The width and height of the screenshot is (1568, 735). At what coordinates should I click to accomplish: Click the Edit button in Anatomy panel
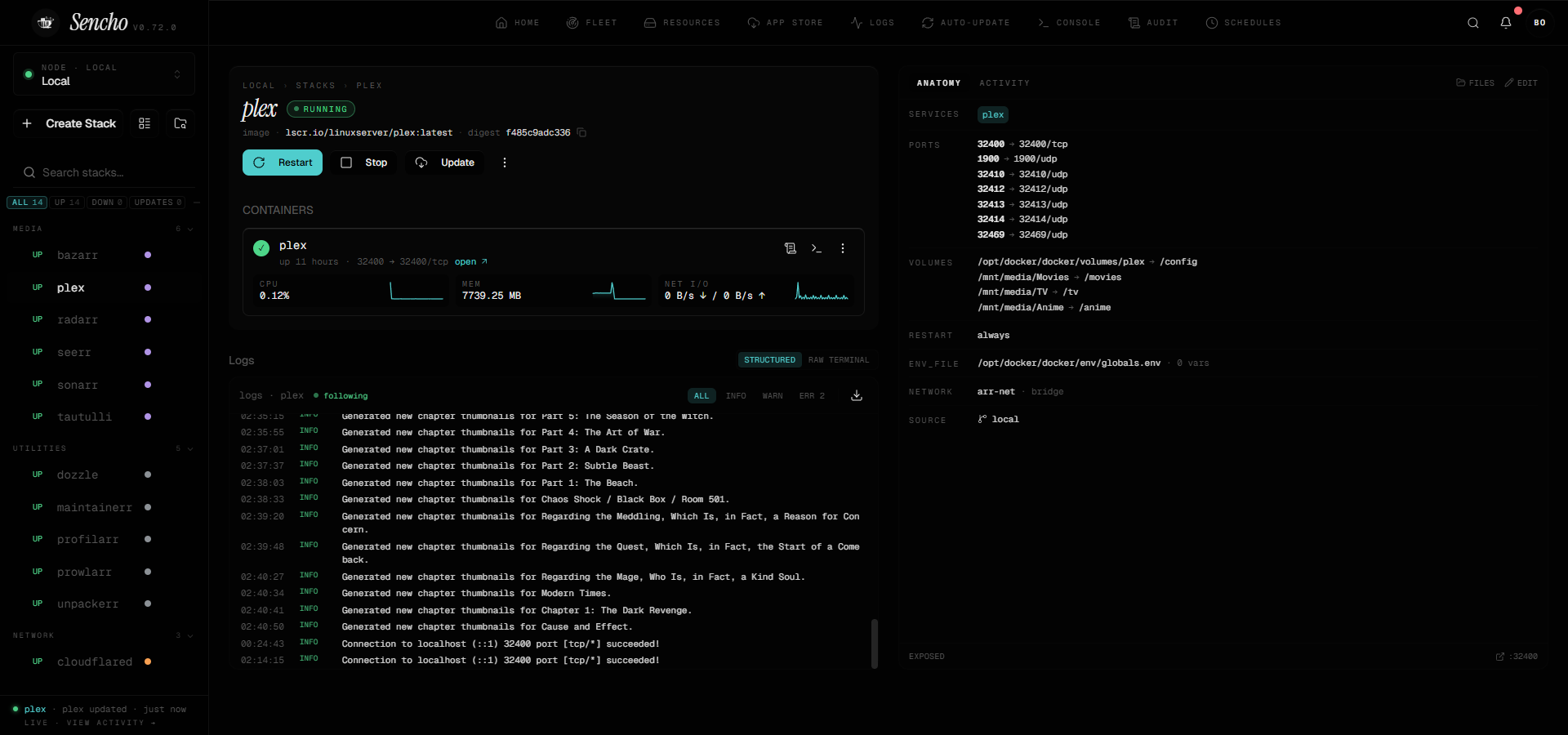pos(1521,83)
